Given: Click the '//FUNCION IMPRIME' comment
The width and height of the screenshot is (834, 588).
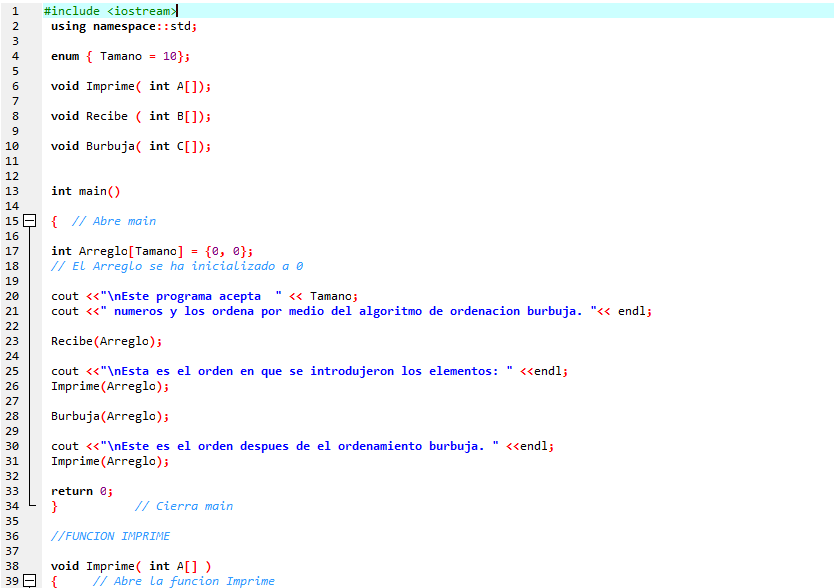Looking at the screenshot, I should pos(111,536).
